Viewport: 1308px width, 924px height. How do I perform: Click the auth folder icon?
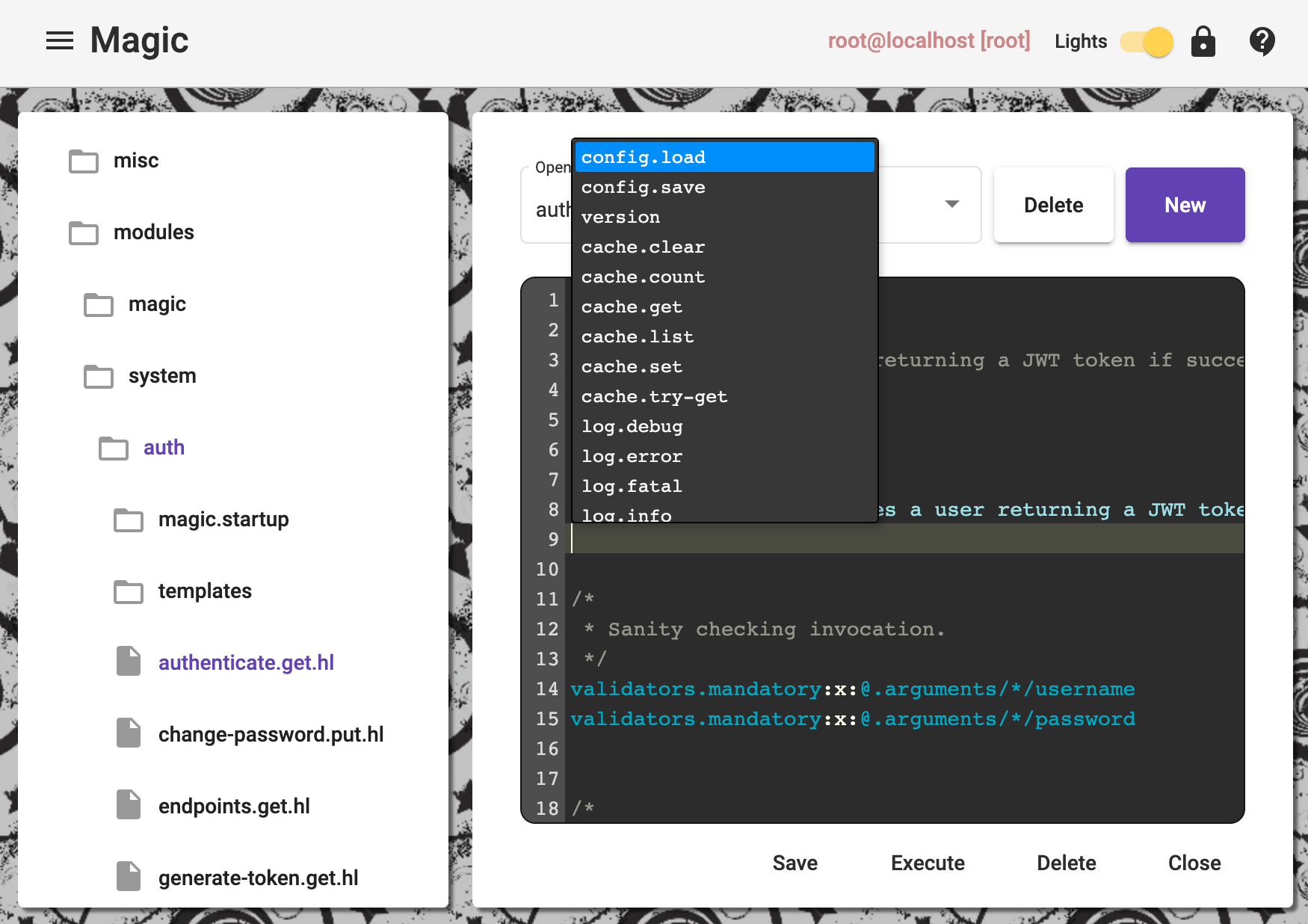pyautogui.click(x=114, y=449)
